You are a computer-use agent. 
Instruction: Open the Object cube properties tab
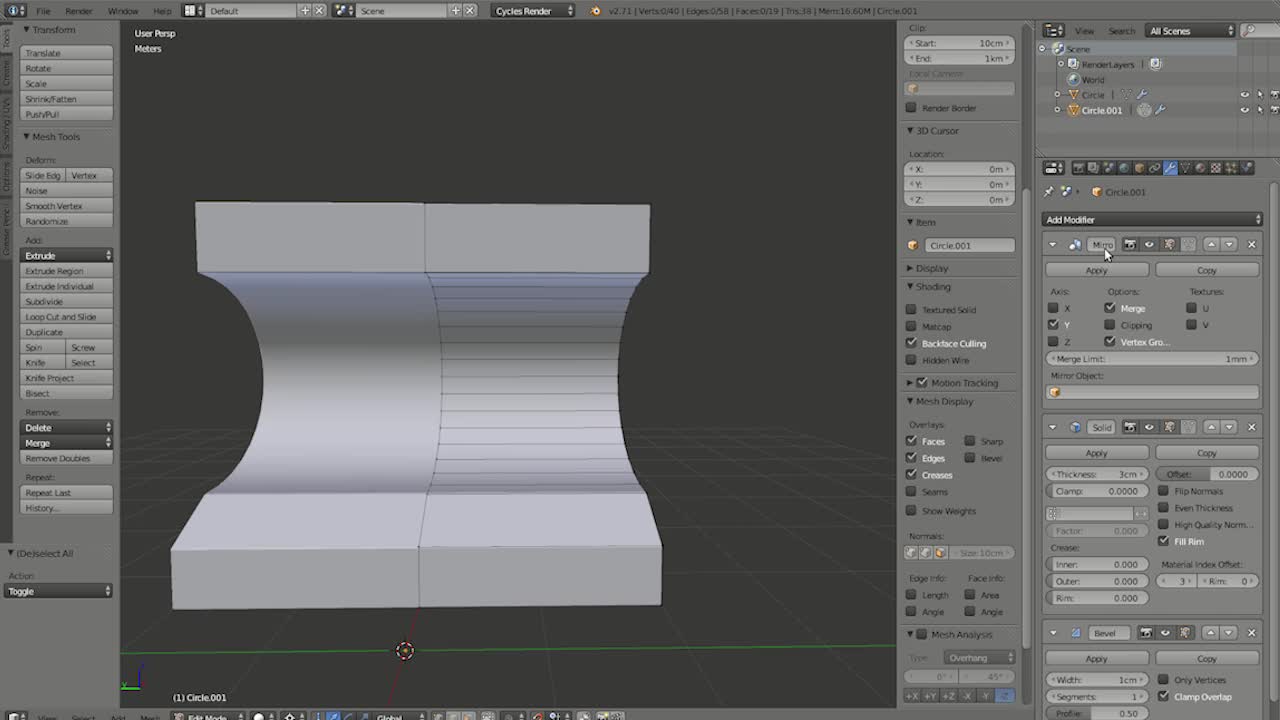(x=1139, y=168)
